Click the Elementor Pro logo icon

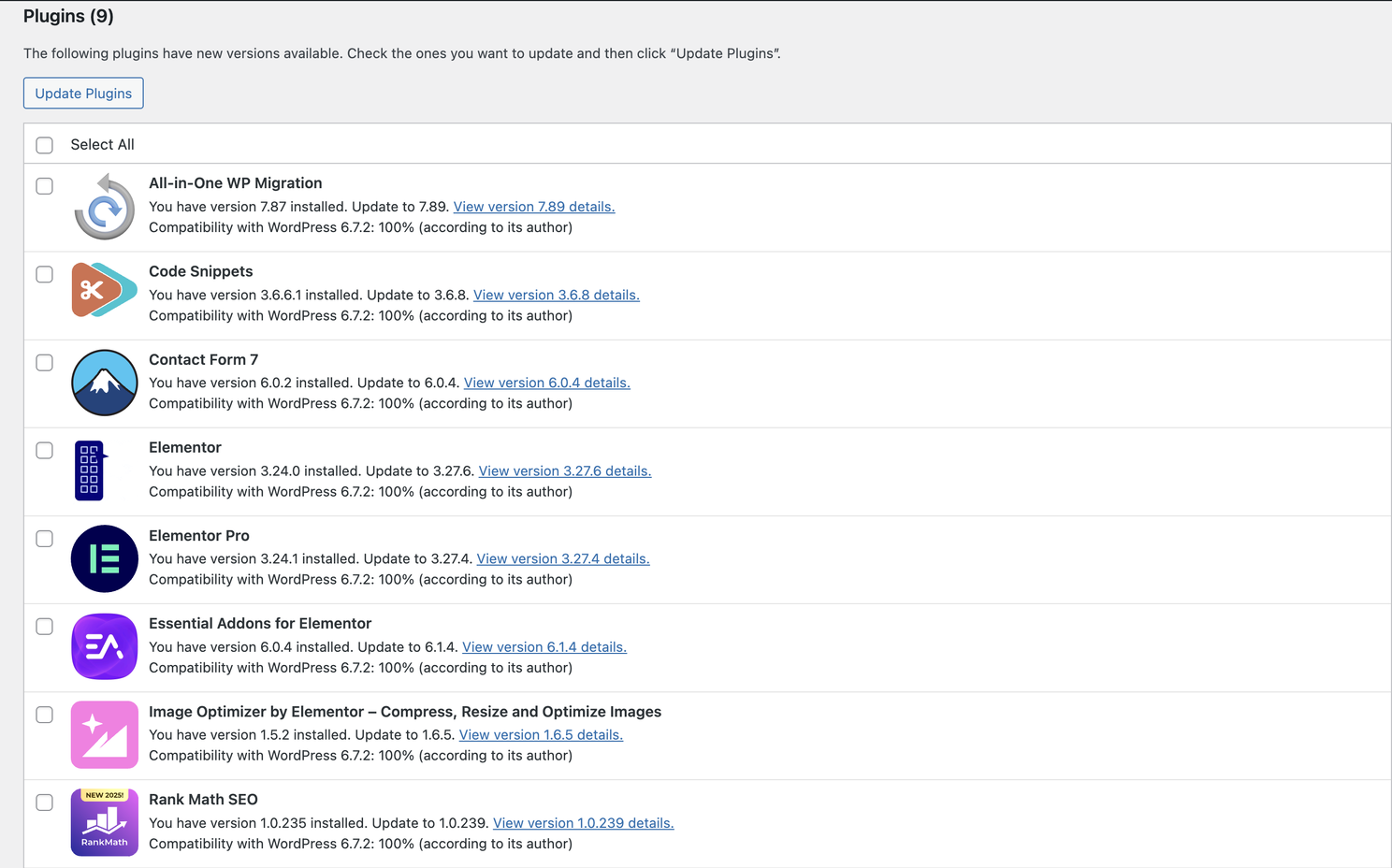coord(104,558)
